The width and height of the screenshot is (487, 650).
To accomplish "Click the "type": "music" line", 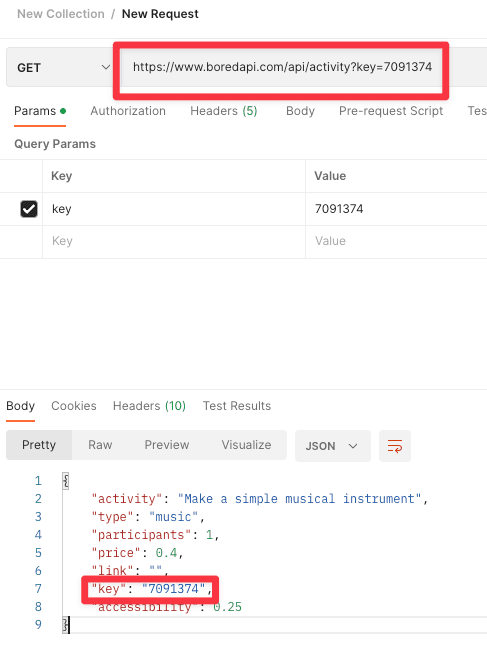I will point(148,517).
